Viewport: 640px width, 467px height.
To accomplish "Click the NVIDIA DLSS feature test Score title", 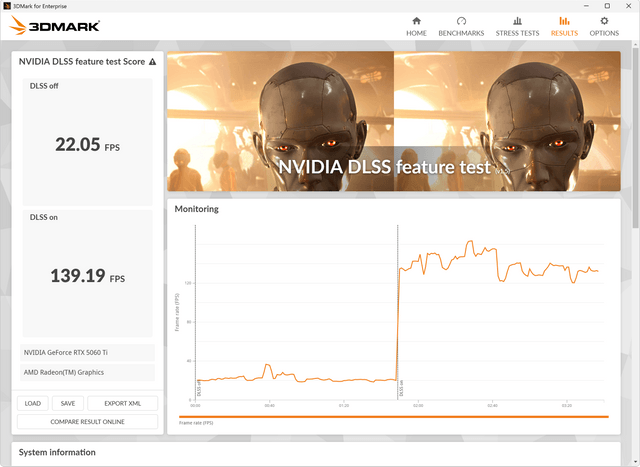I will [x=82, y=62].
